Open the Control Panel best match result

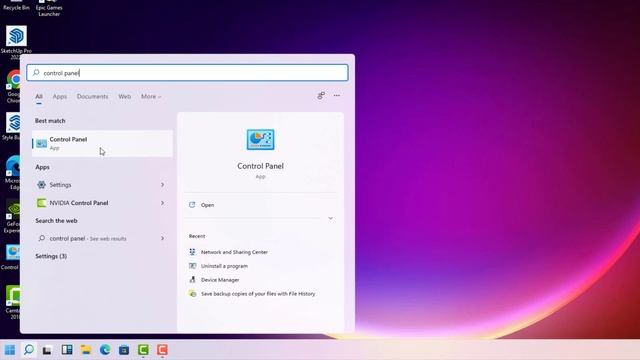(x=102, y=144)
